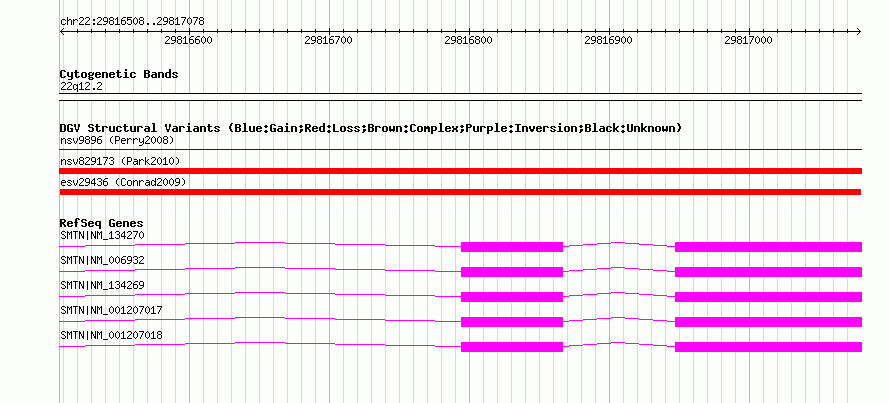The image size is (890, 403).
Task: Select the Cytogenetic Bands track title
Action: pyautogui.click(x=119, y=74)
